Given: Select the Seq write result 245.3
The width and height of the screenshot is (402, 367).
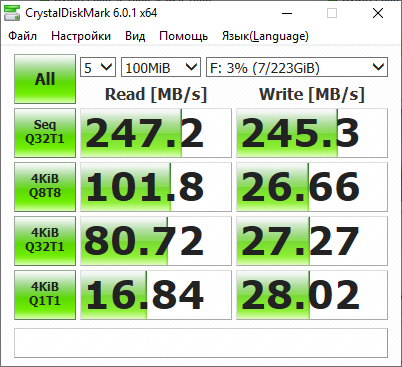Looking at the screenshot, I should coord(312,133).
